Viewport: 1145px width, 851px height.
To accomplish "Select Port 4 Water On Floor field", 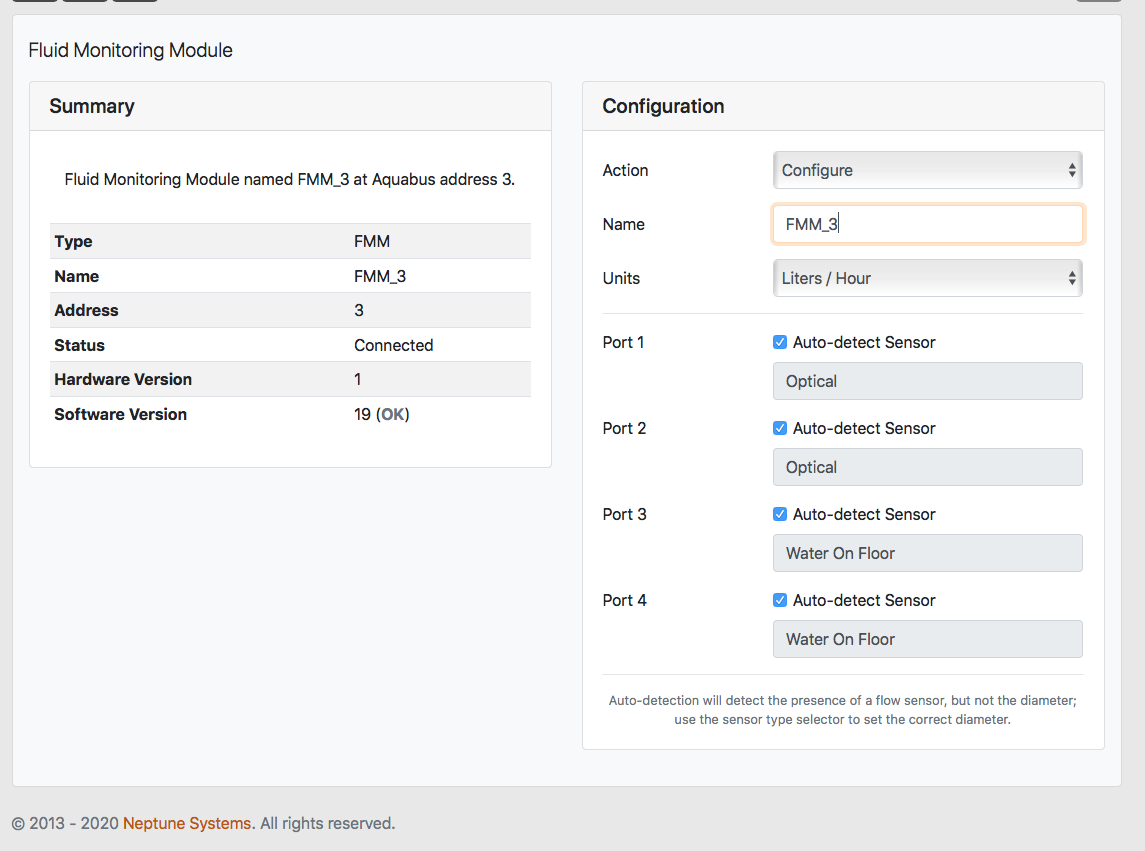I will (927, 639).
